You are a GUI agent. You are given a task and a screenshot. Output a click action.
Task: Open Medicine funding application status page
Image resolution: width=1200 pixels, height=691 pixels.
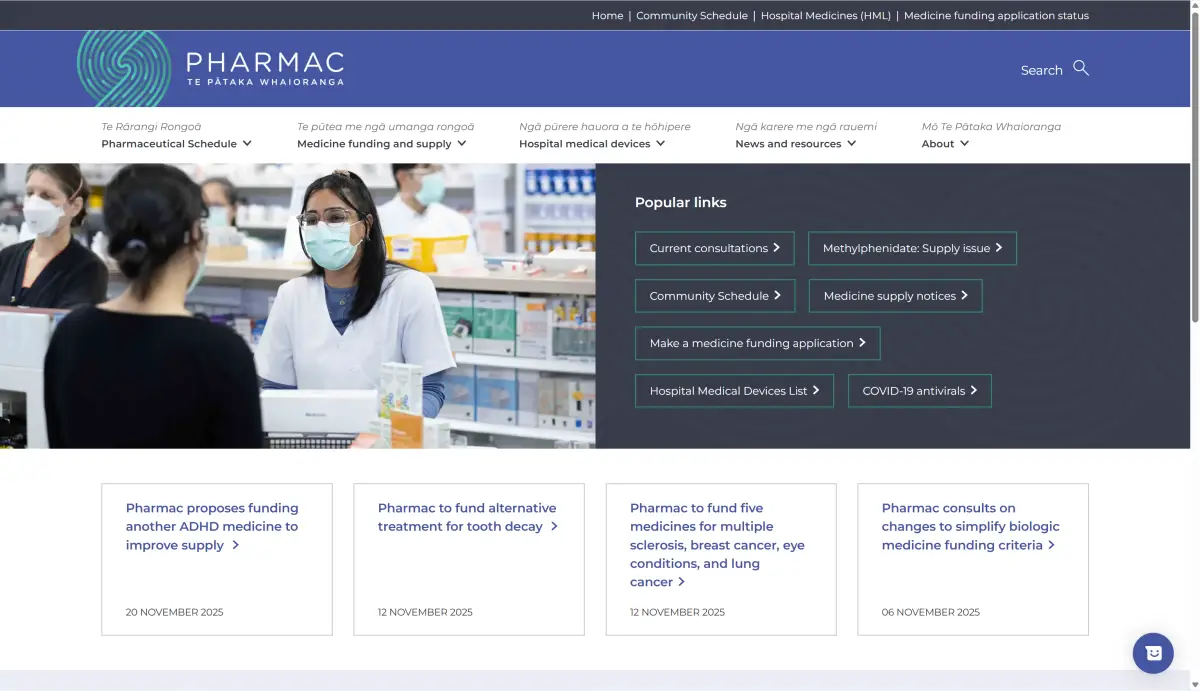tap(996, 15)
